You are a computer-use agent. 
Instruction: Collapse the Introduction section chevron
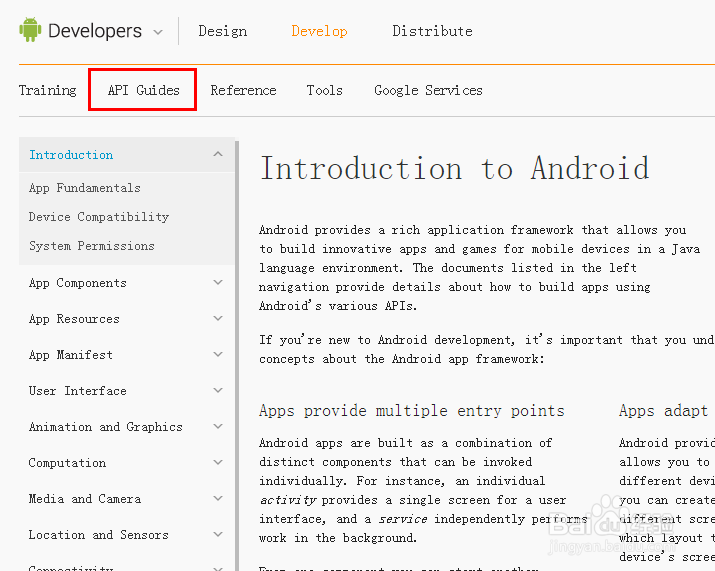click(218, 154)
